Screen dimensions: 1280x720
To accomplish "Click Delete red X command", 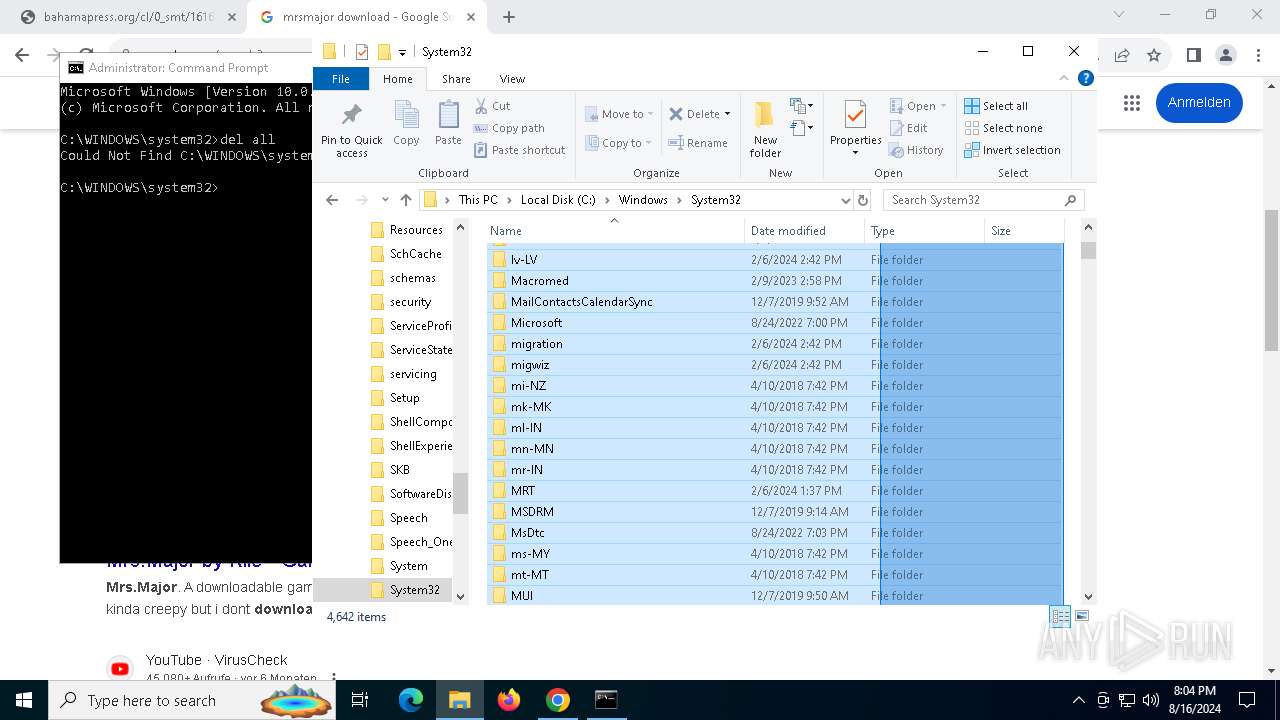I will (x=694, y=114).
